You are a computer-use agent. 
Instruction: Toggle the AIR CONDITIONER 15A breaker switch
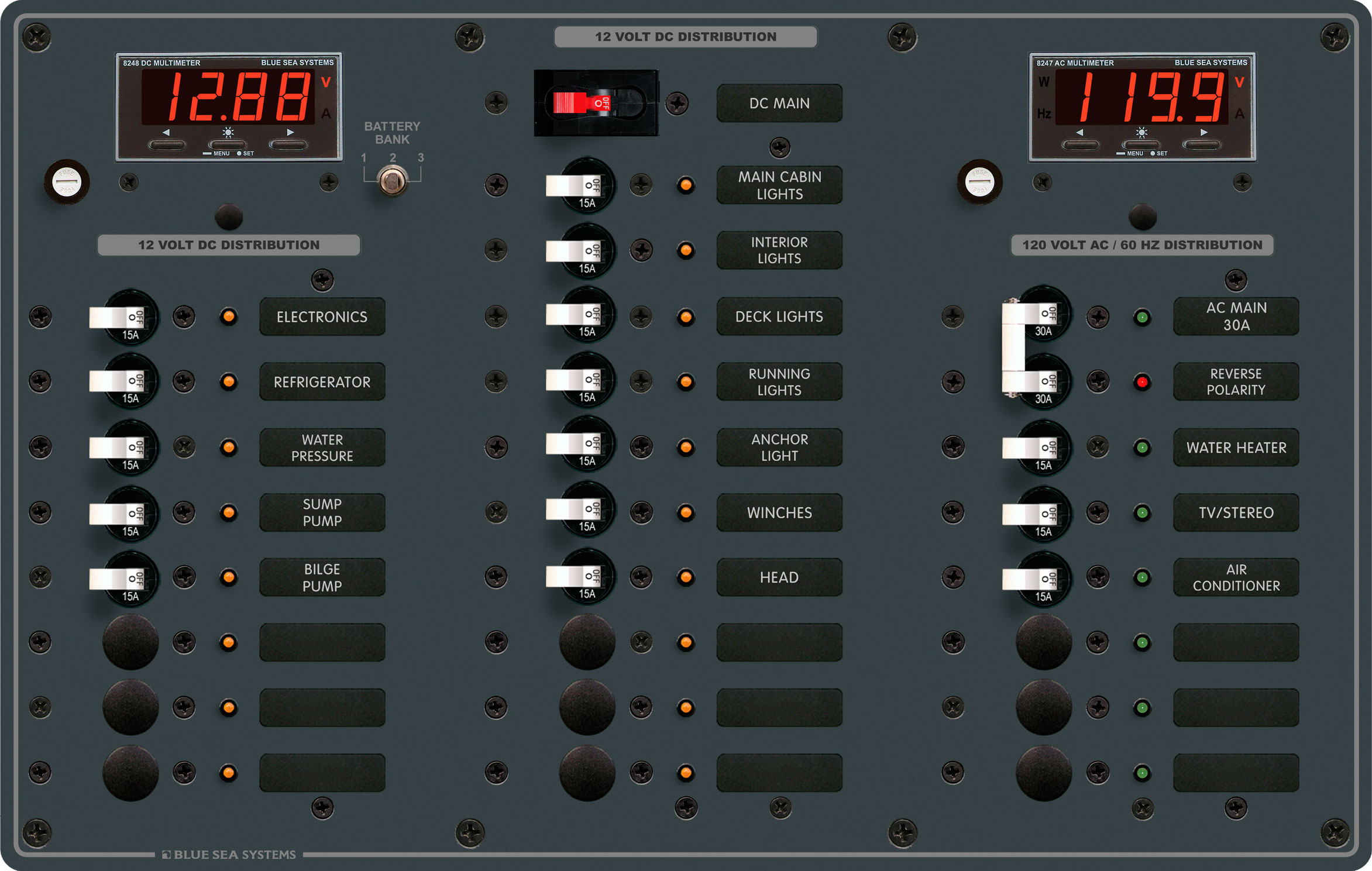(x=1030, y=579)
